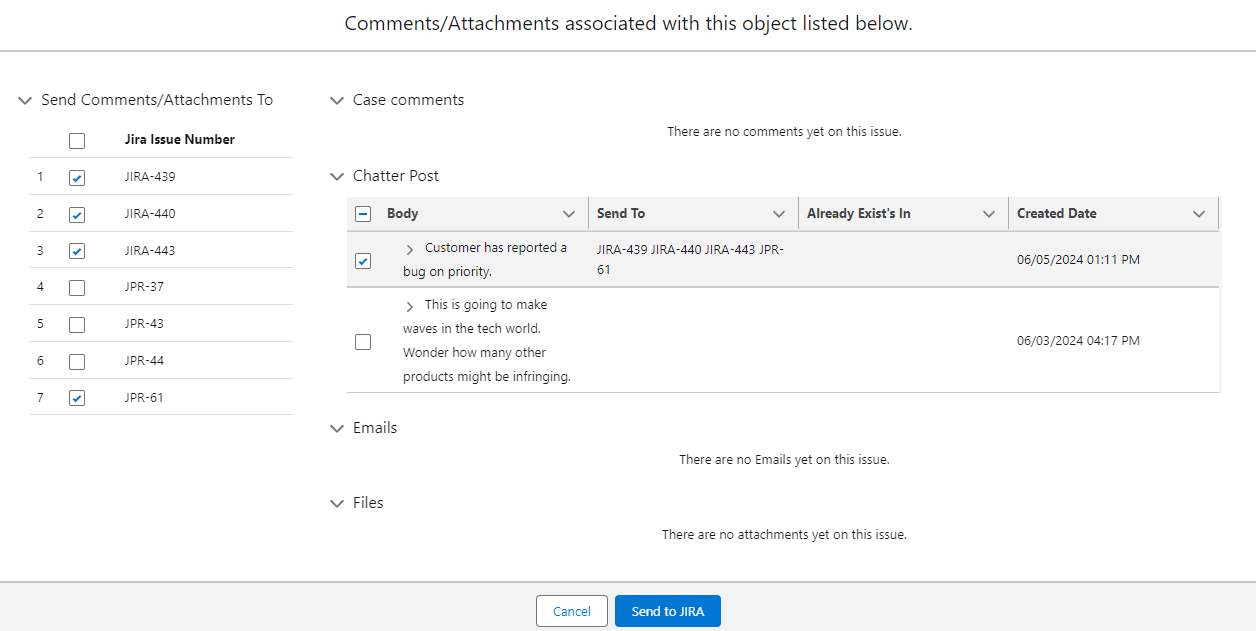
Task: Click the JPR-43 issue number text
Action: pyautogui.click(x=144, y=324)
